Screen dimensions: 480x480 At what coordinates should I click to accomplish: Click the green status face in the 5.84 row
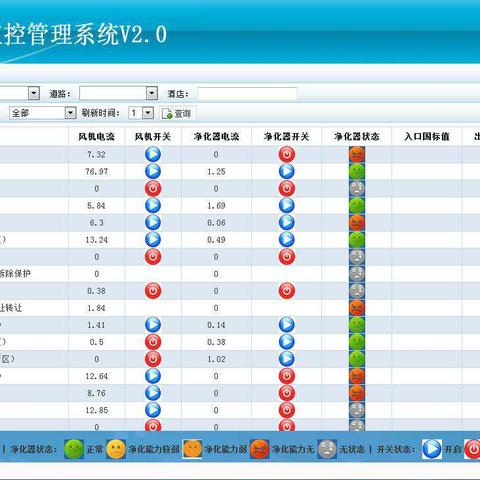pyautogui.click(x=357, y=205)
